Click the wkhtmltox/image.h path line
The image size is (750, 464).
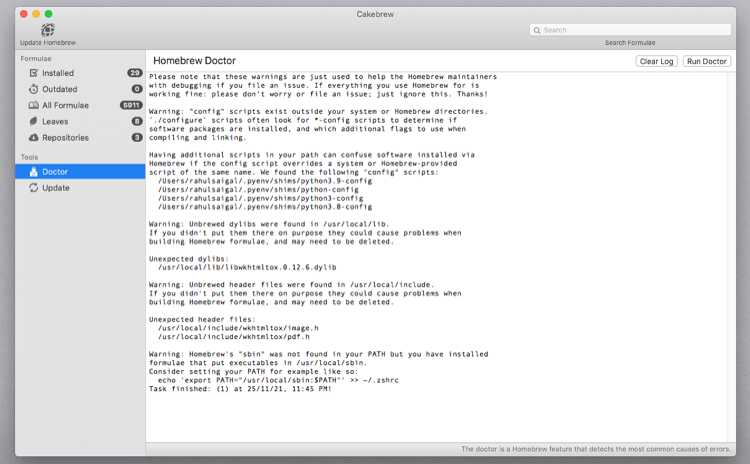click(238, 328)
